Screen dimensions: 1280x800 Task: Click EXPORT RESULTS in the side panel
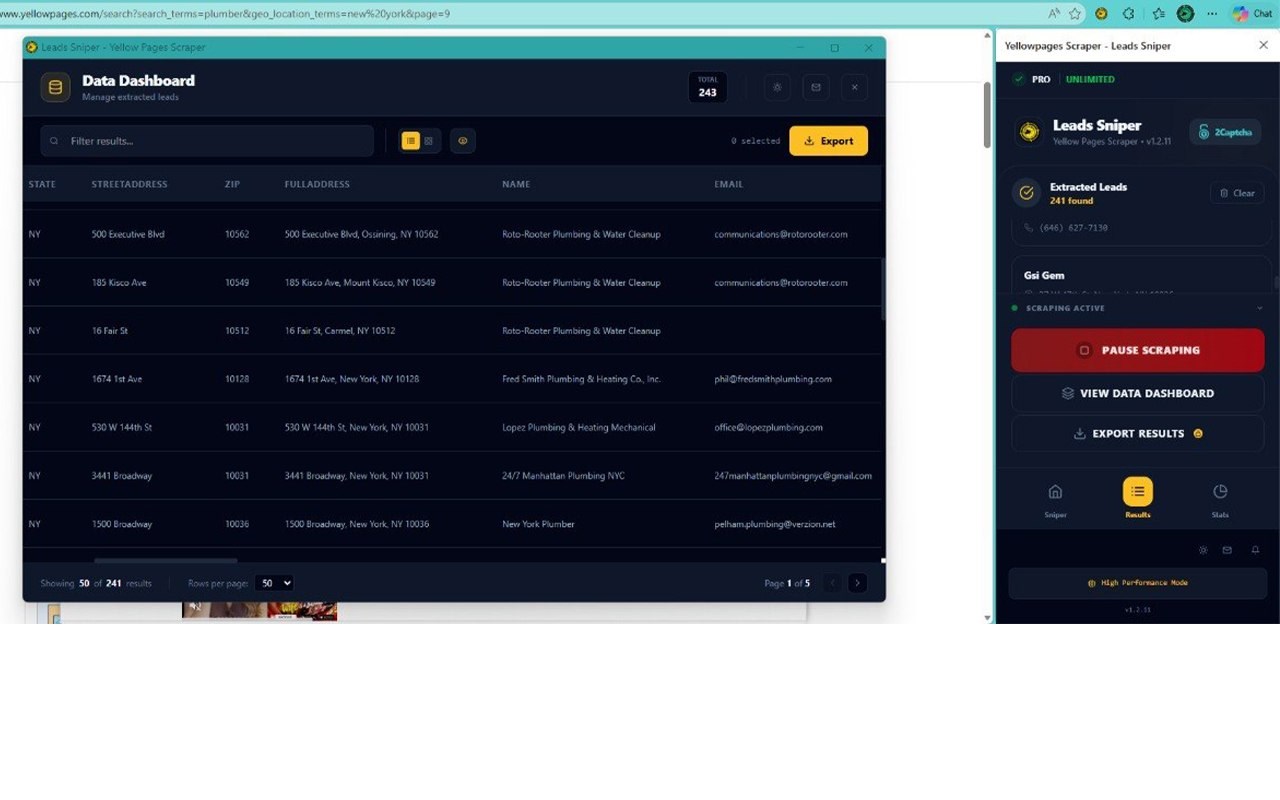pyautogui.click(x=1138, y=434)
